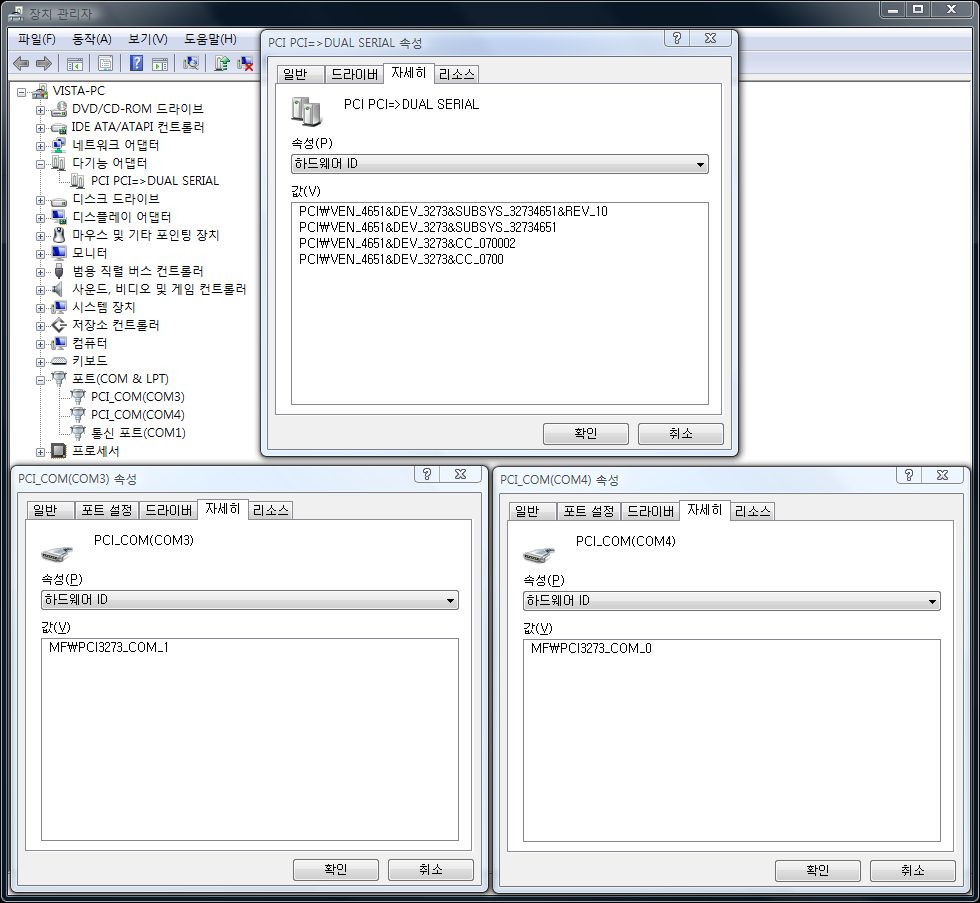The height and width of the screenshot is (903, 980).
Task: Select the VISTA-PC computer icon in tree
Action: 40,91
